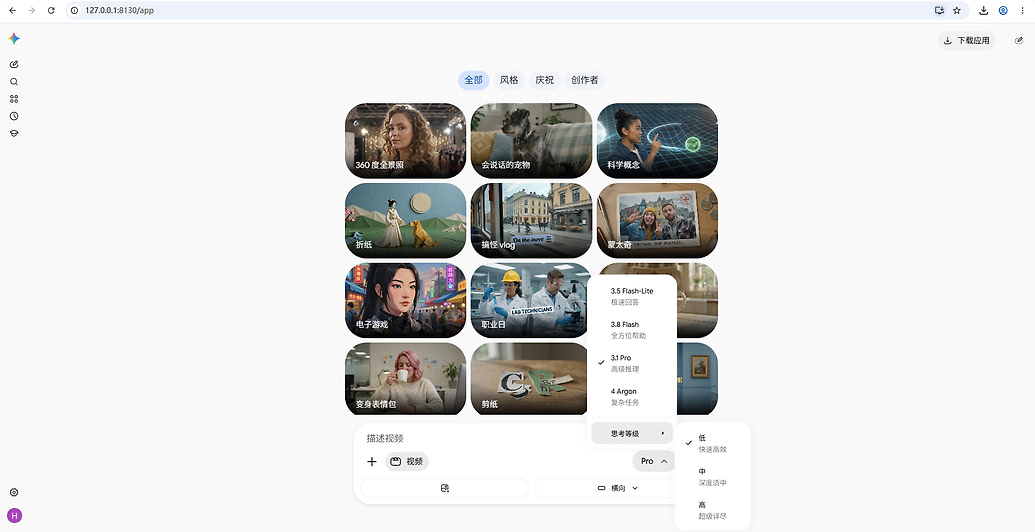Click the site info icon in address bar
The height and width of the screenshot is (532, 1035).
75,11
